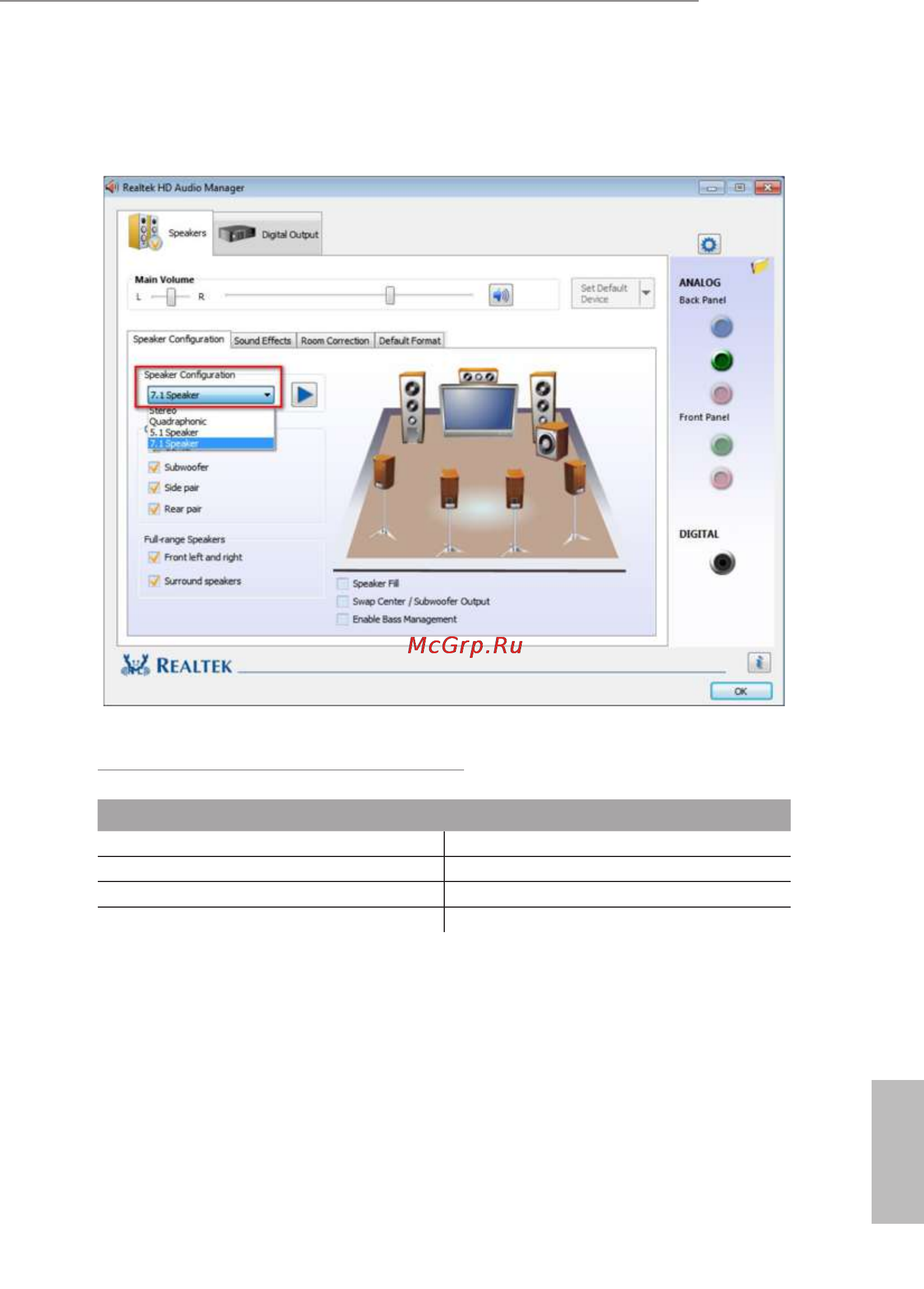Viewport: 924px width, 1289px height.
Task: Open the Default Format tab
Action: (409, 341)
